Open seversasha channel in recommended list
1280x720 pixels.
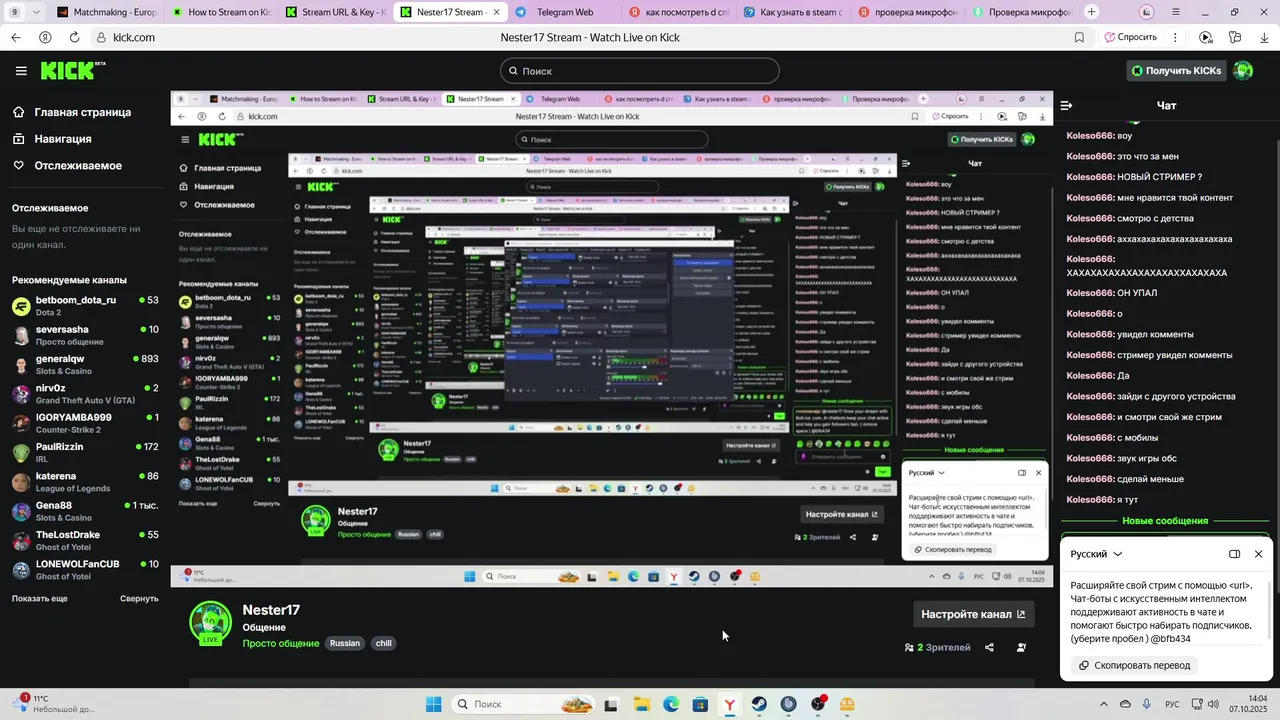click(85, 335)
